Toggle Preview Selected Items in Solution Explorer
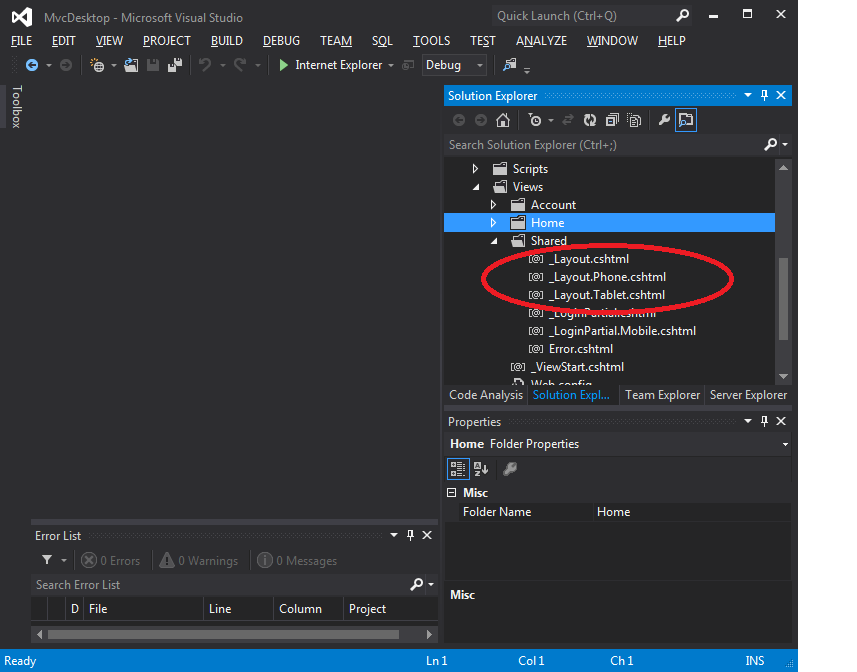The height and width of the screenshot is (672, 857). tap(686, 120)
